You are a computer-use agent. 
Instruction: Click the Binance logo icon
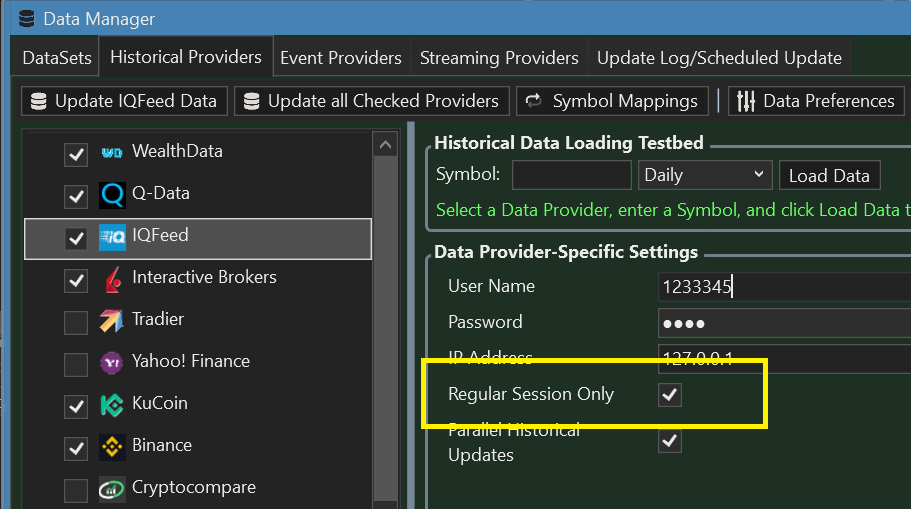point(112,447)
